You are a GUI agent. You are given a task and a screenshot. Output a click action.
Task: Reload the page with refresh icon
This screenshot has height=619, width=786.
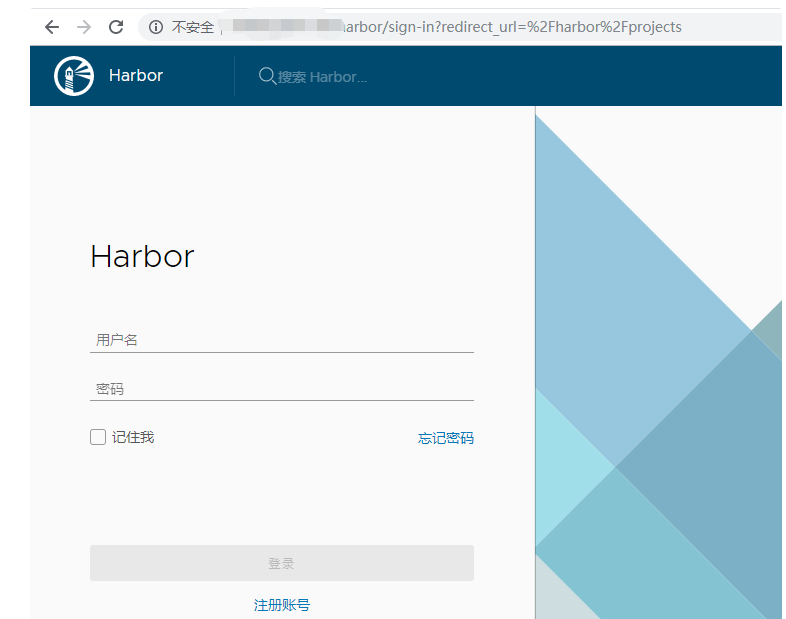tap(116, 27)
